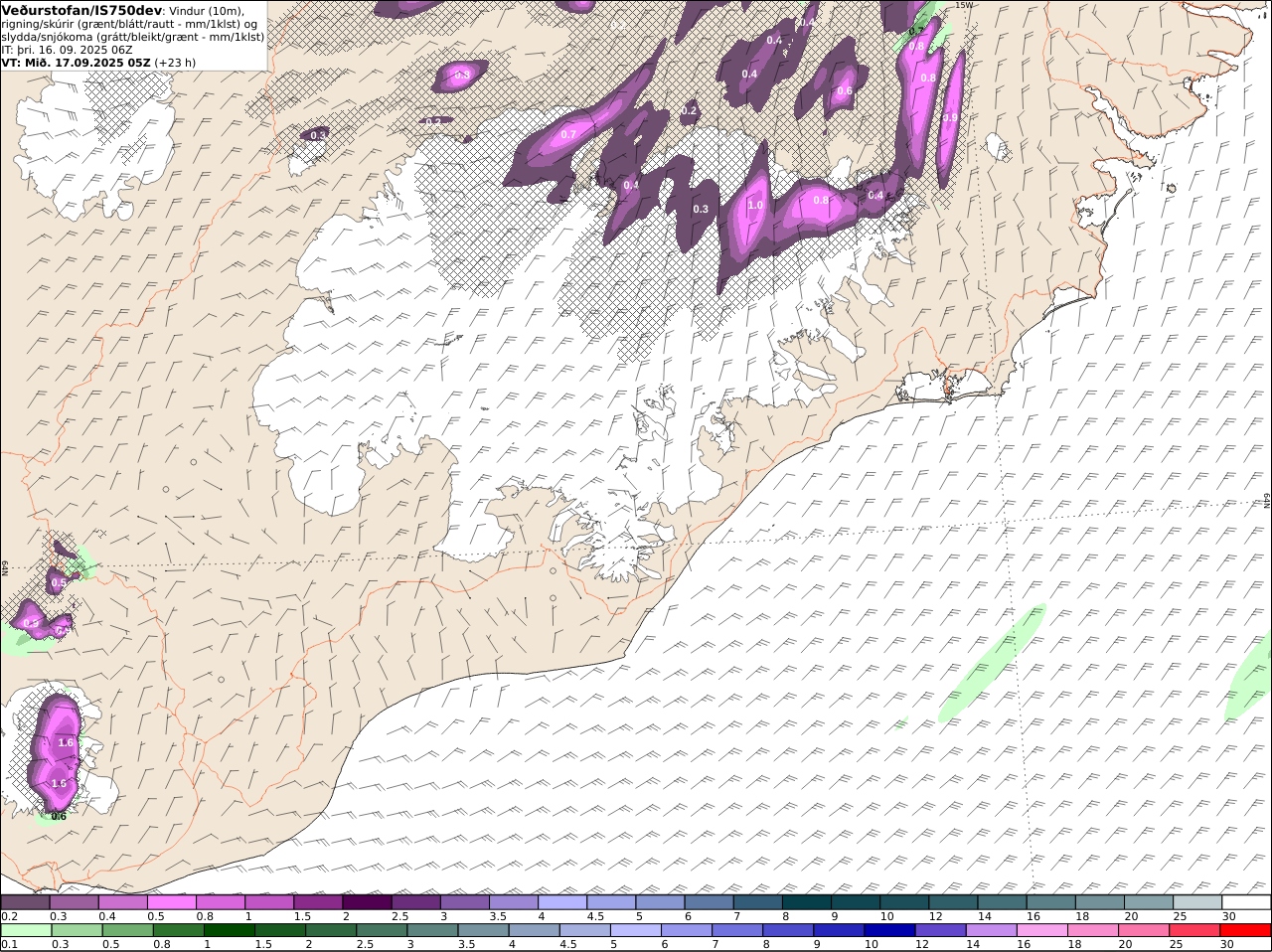Pick the lower legend swatch starting at 5

[636, 931]
